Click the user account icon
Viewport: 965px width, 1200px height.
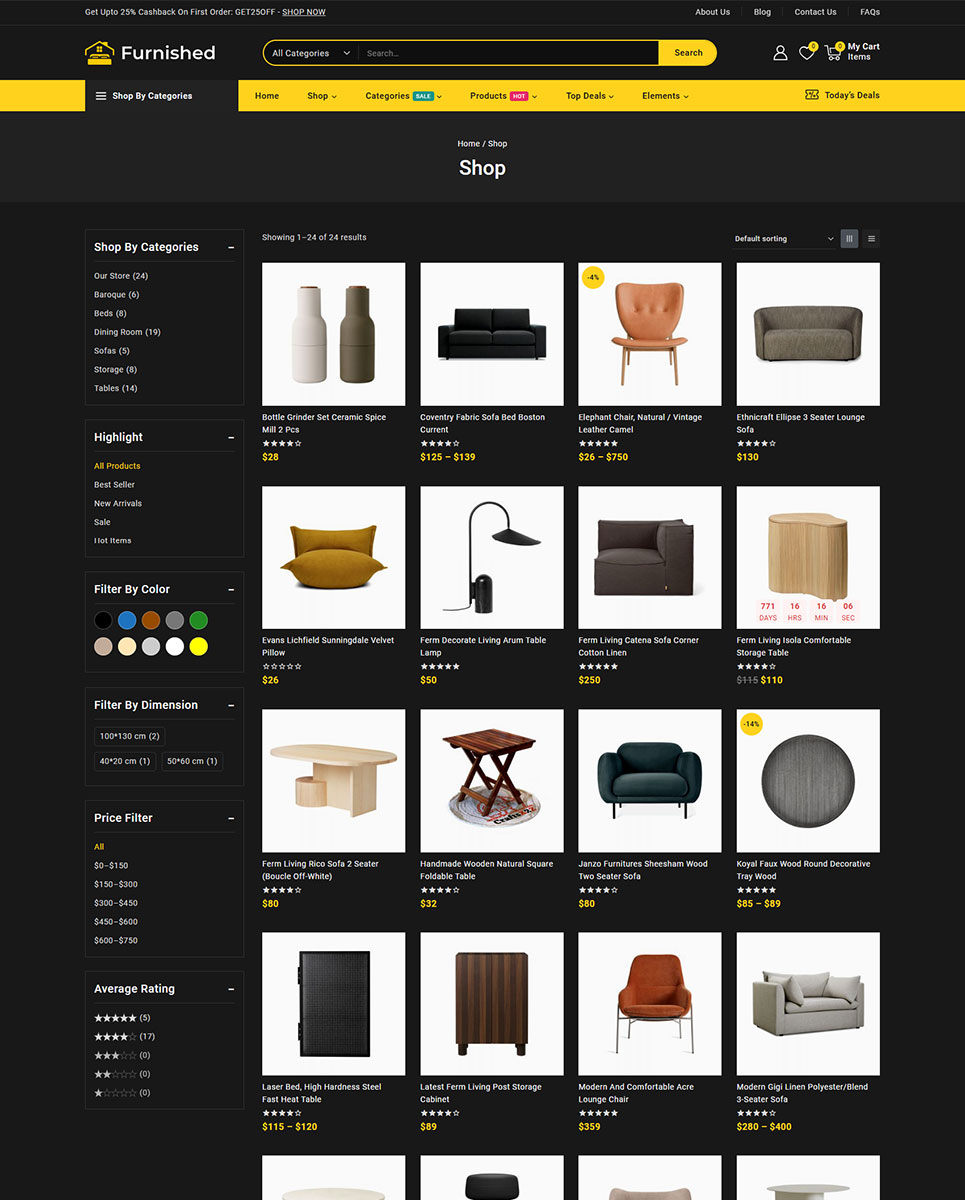[x=780, y=53]
